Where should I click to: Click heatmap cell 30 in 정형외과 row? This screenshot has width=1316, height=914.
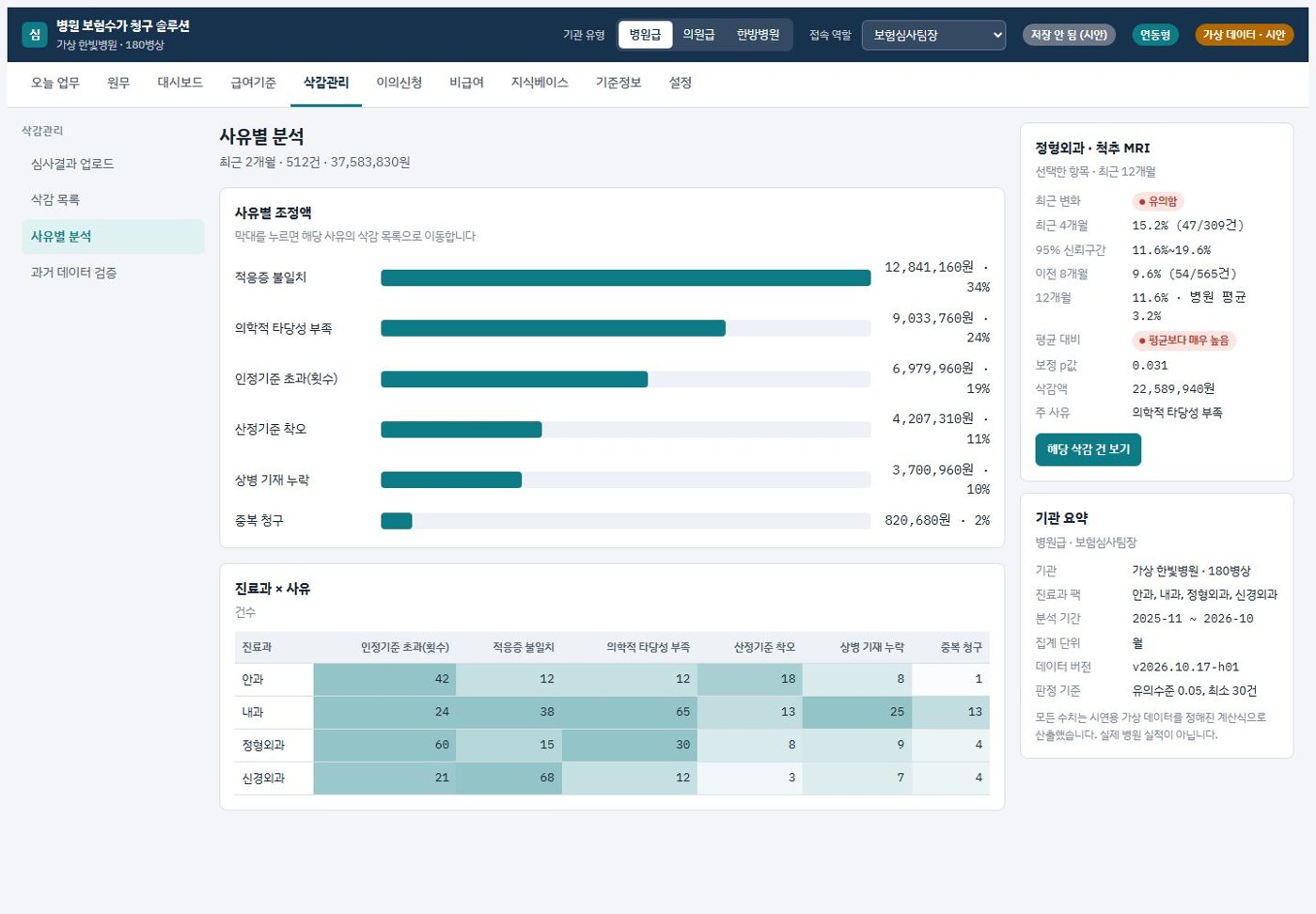point(630,745)
